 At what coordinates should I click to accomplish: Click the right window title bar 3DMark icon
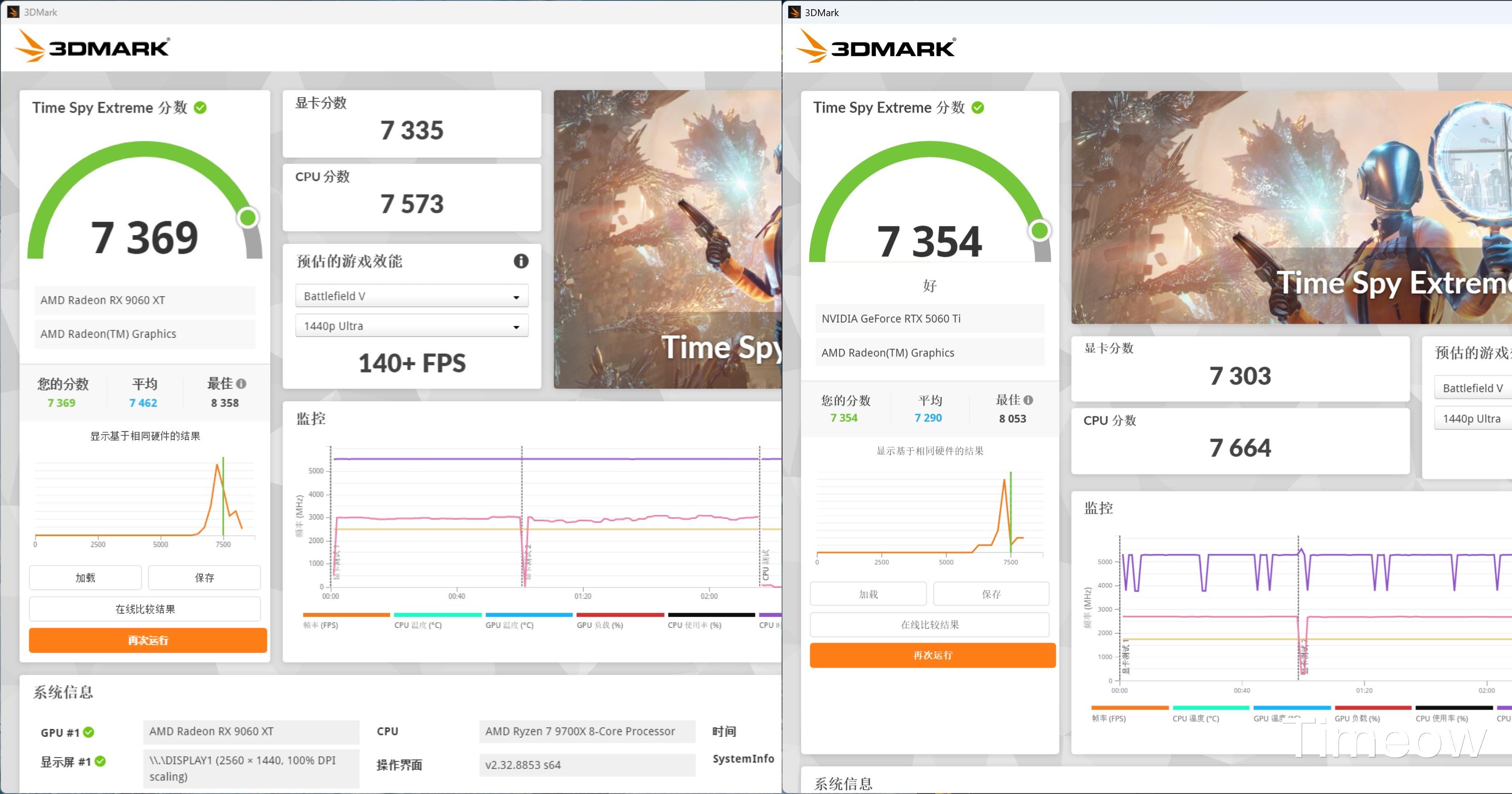click(x=794, y=12)
